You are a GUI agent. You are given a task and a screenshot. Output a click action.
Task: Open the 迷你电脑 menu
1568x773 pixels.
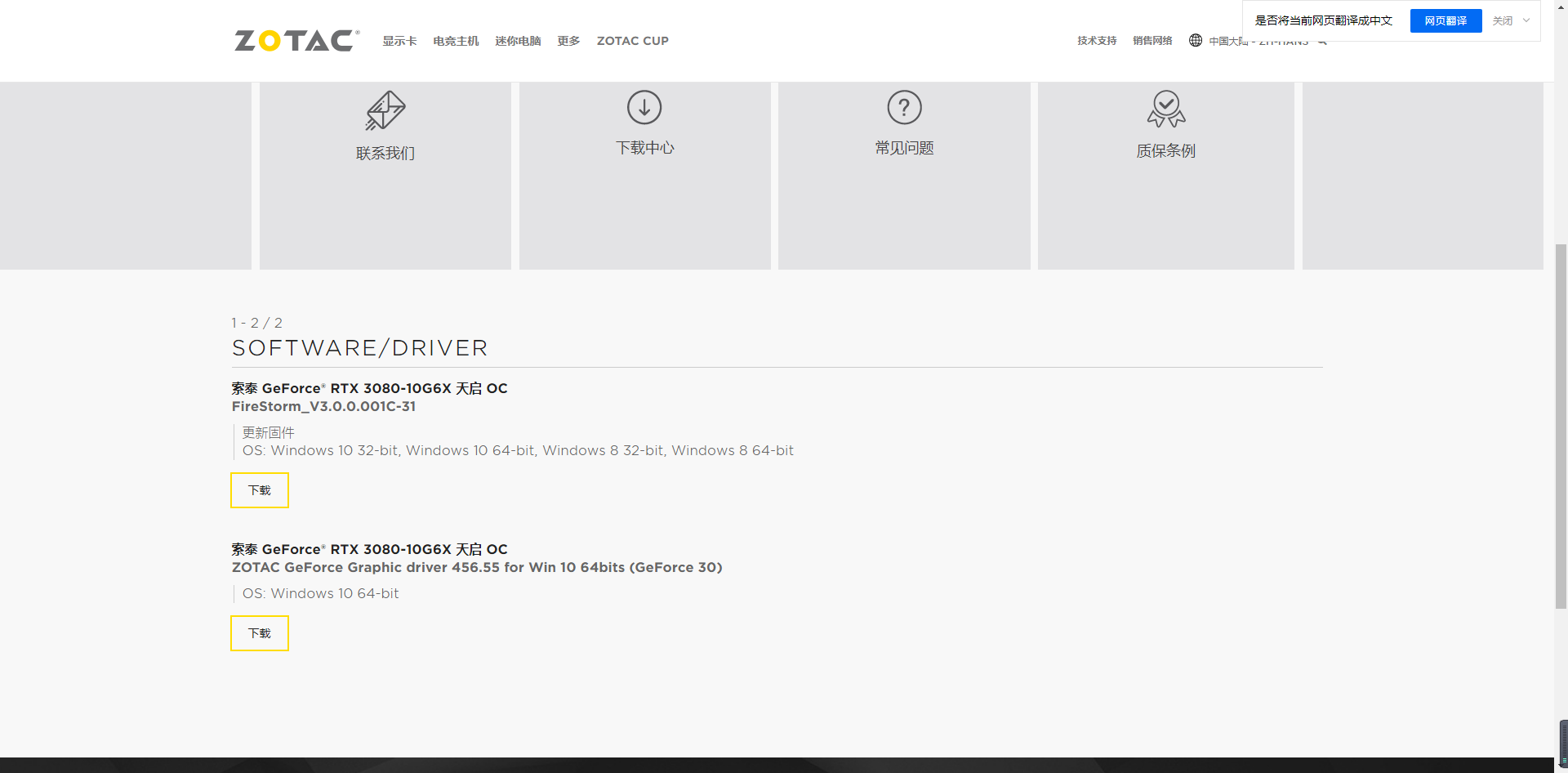coord(518,41)
